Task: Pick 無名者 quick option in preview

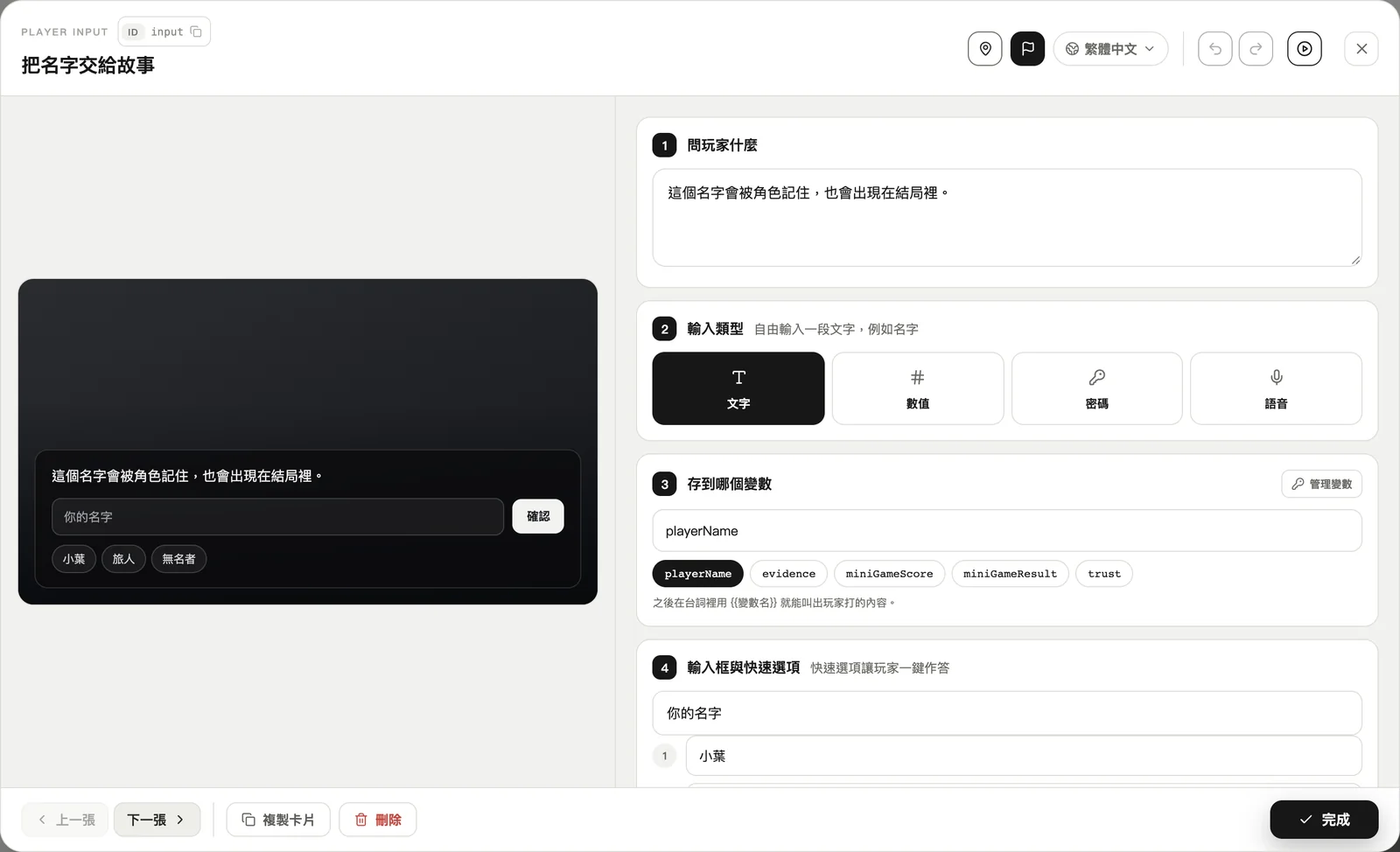Action: (178, 559)
